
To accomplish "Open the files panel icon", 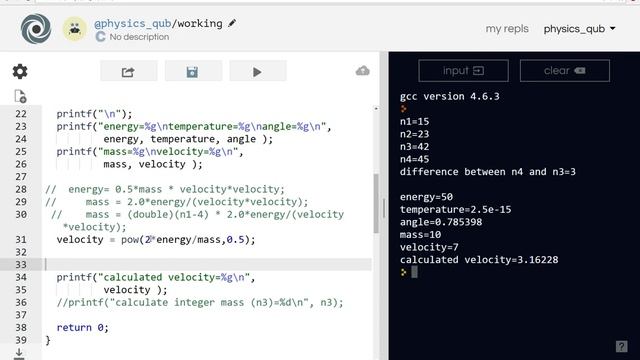I will click(x=20, y=96).
